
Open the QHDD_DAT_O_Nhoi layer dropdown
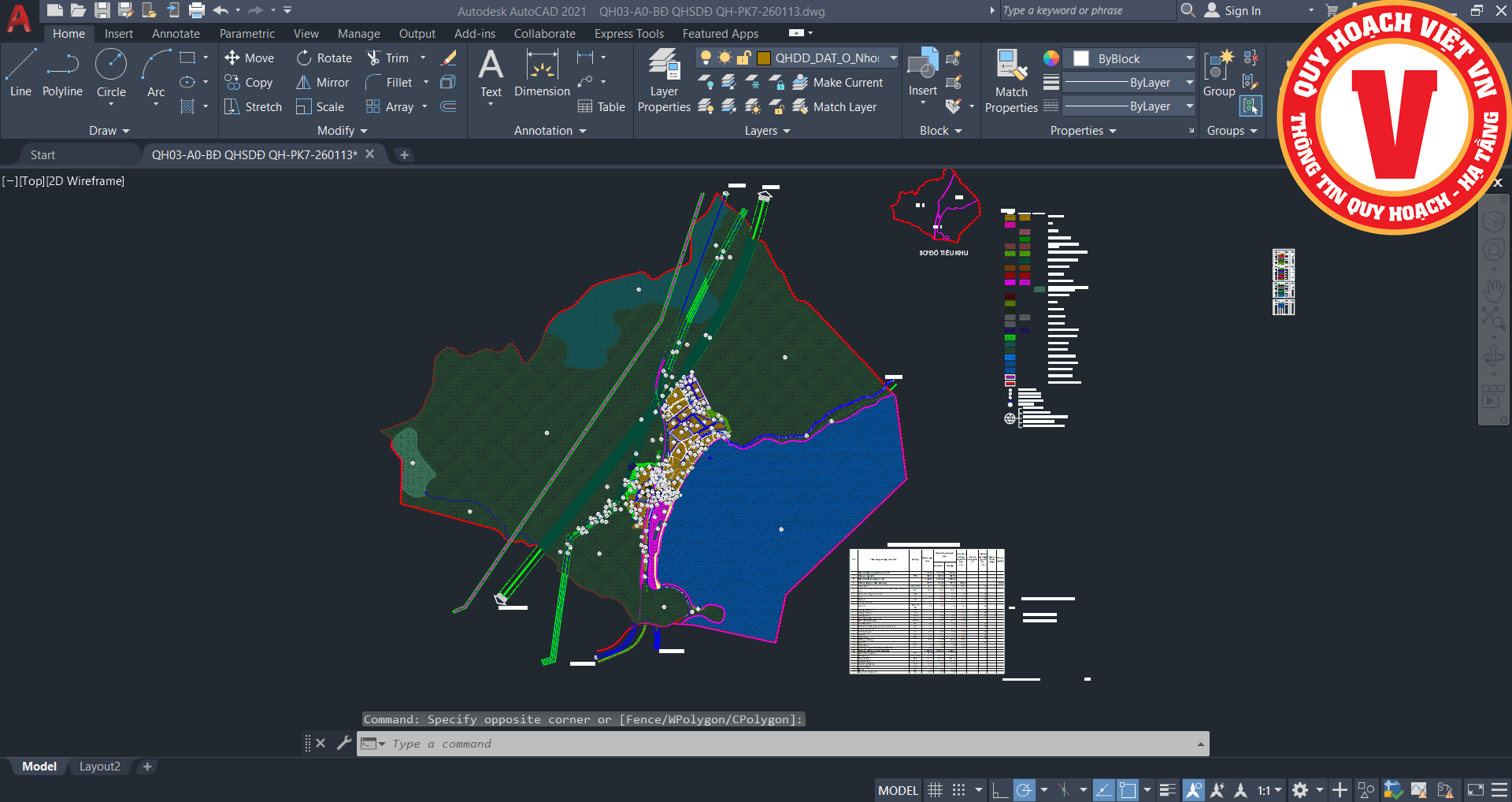click(893, 58)
